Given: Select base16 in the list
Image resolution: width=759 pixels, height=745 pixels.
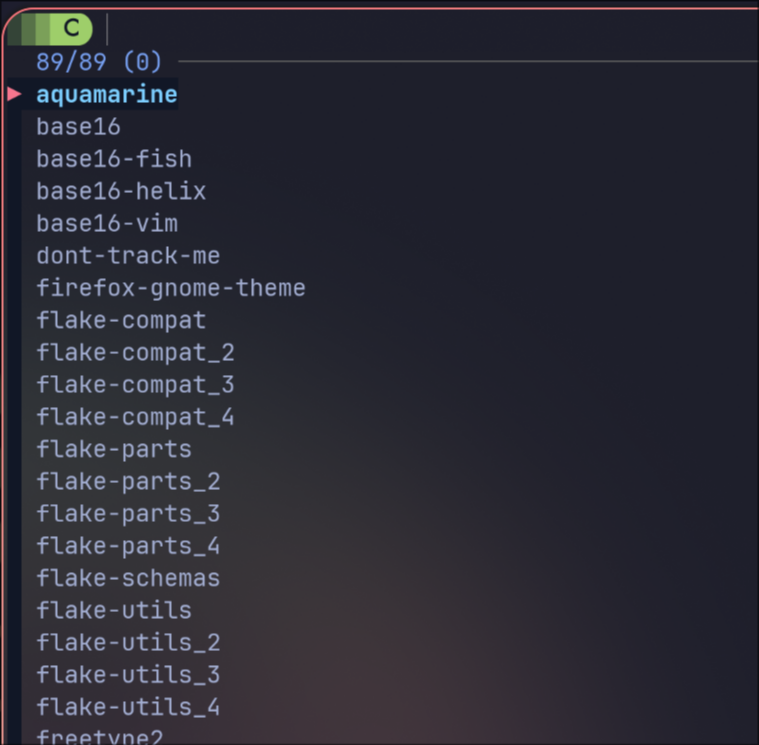Looking at the screenshot, I should (x=78, y=127).
